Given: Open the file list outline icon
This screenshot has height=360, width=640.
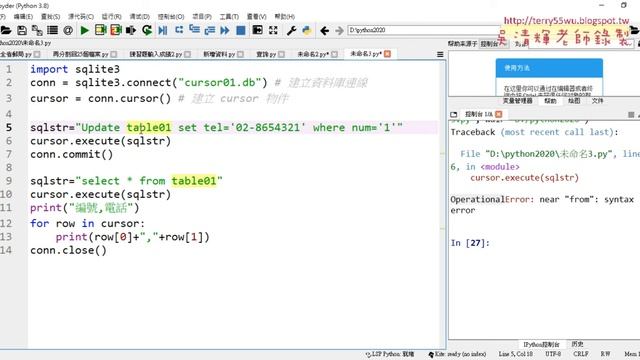Looking at the screenshot, I should coord(53,30).
